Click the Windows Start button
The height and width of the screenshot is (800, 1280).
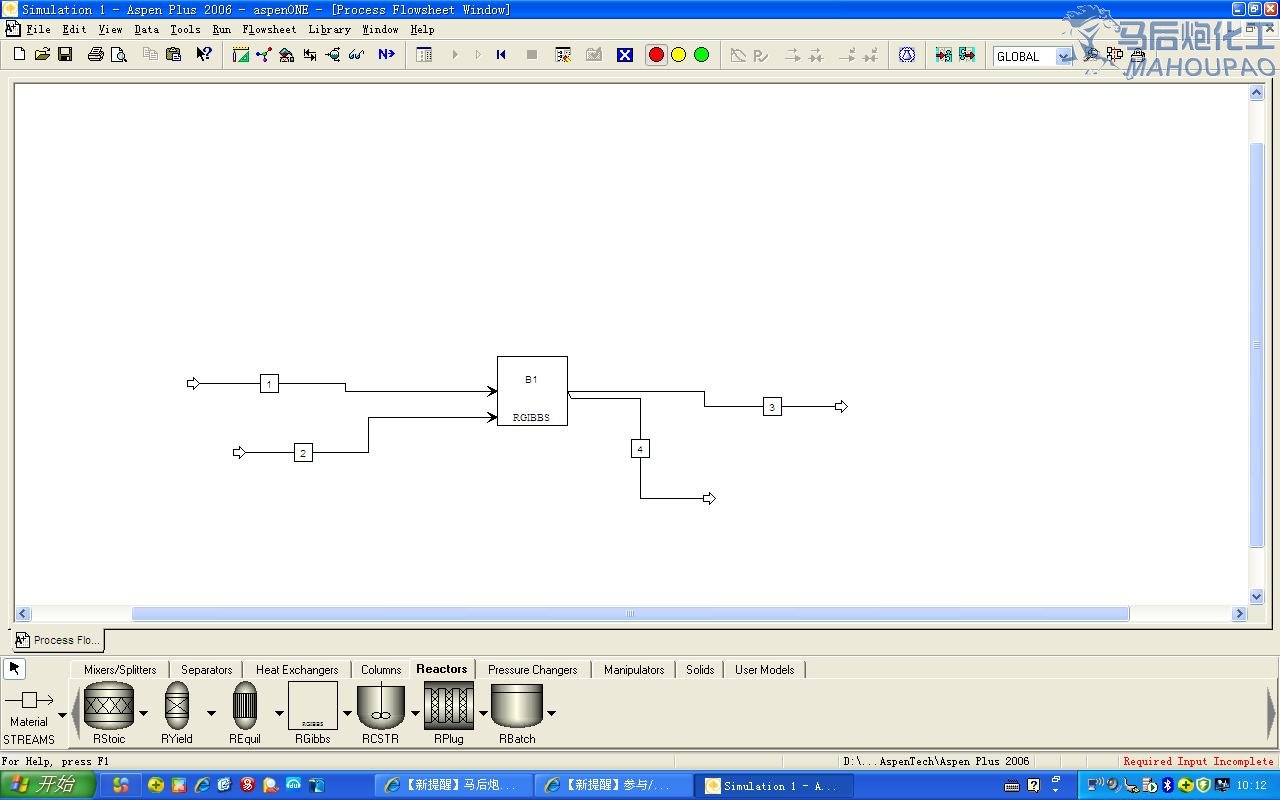(x=48, y=785)
